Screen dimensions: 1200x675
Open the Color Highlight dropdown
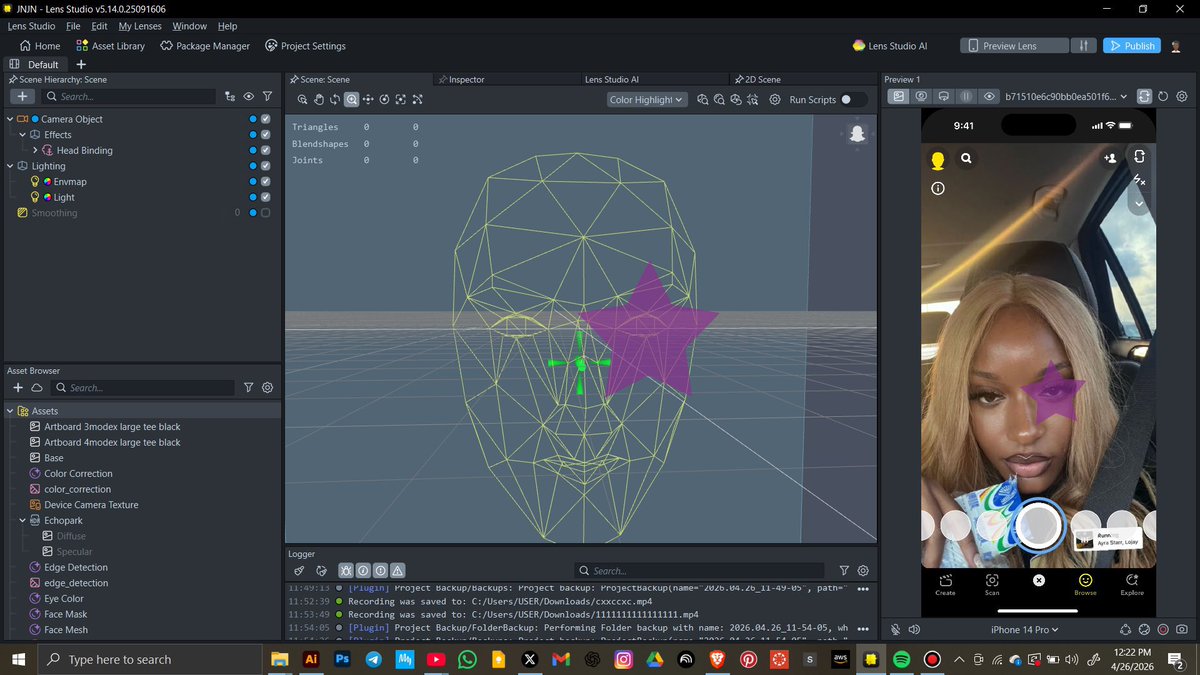click(x=647, y=99)
